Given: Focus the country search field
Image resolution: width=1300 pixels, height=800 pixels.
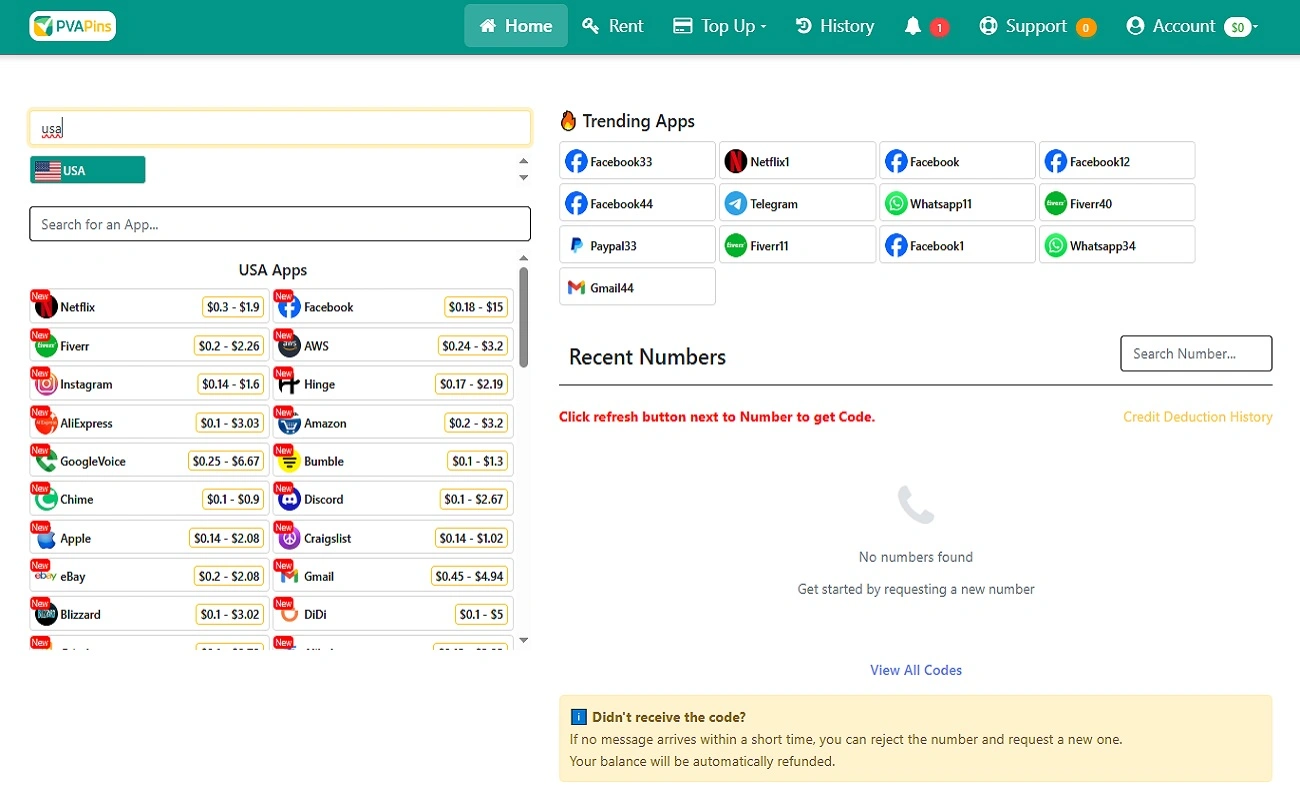Looking at the screenshot, I should click(280, 128).
